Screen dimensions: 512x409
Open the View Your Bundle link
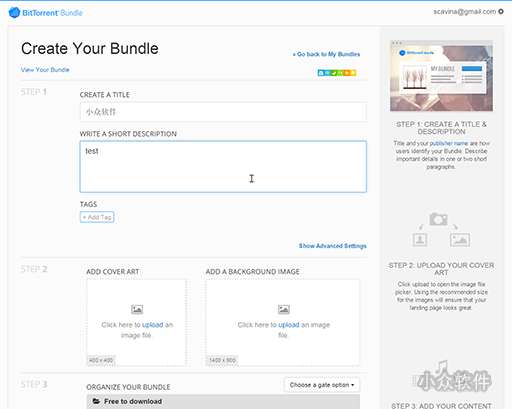tap(45, 70)
